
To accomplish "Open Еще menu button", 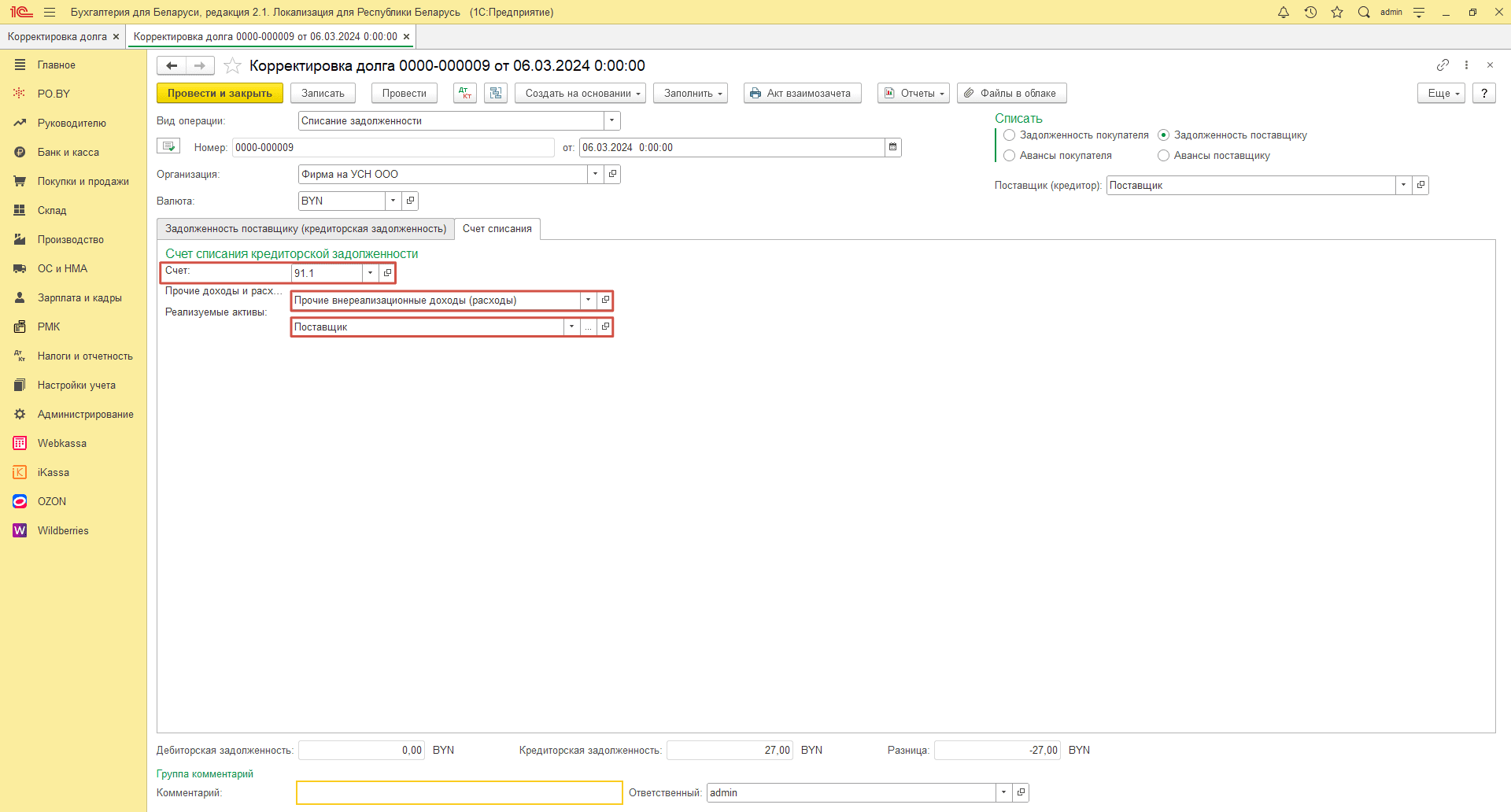I will point(1442,93).
